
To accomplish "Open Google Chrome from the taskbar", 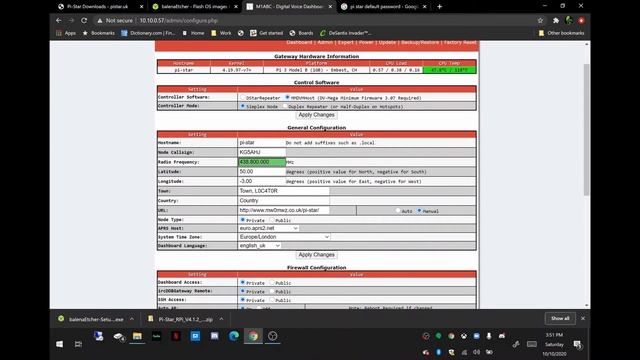I will [x=253, y=336].
